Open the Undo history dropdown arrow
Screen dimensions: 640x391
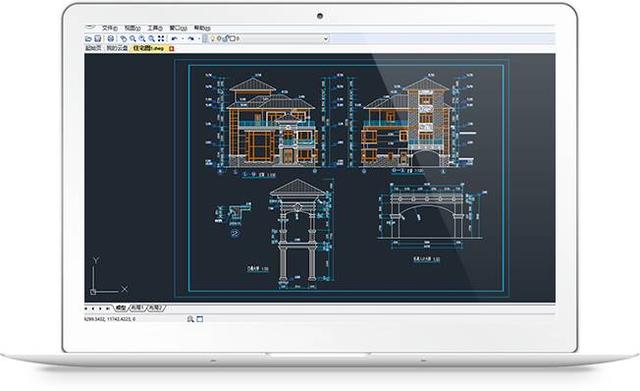[x=182, y=39]
